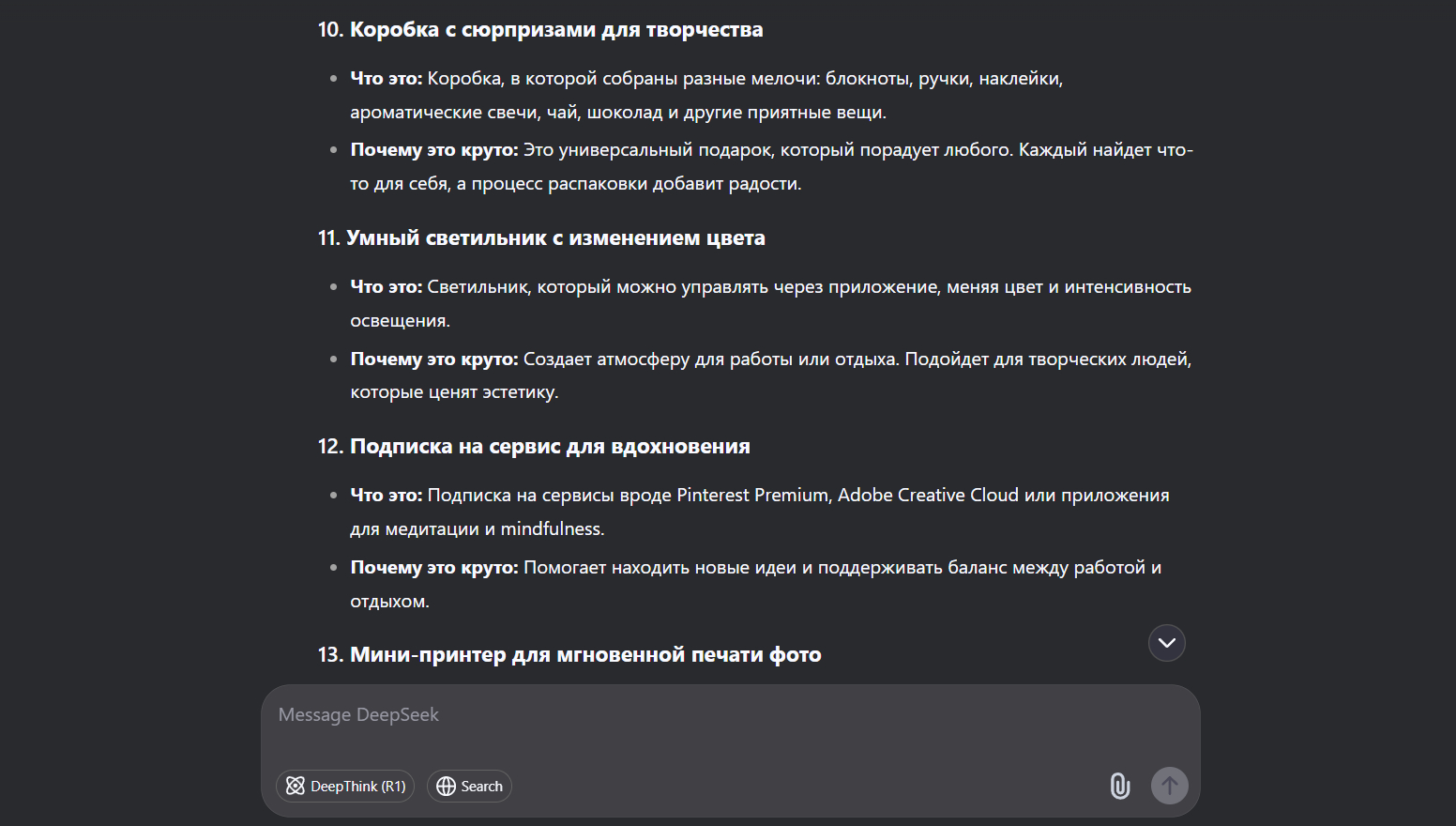Image resolution: width=1456 pixels, height=826 pixels.
Task: Click the "Adobe Creative Cloud" text
Action: (927, 496)
